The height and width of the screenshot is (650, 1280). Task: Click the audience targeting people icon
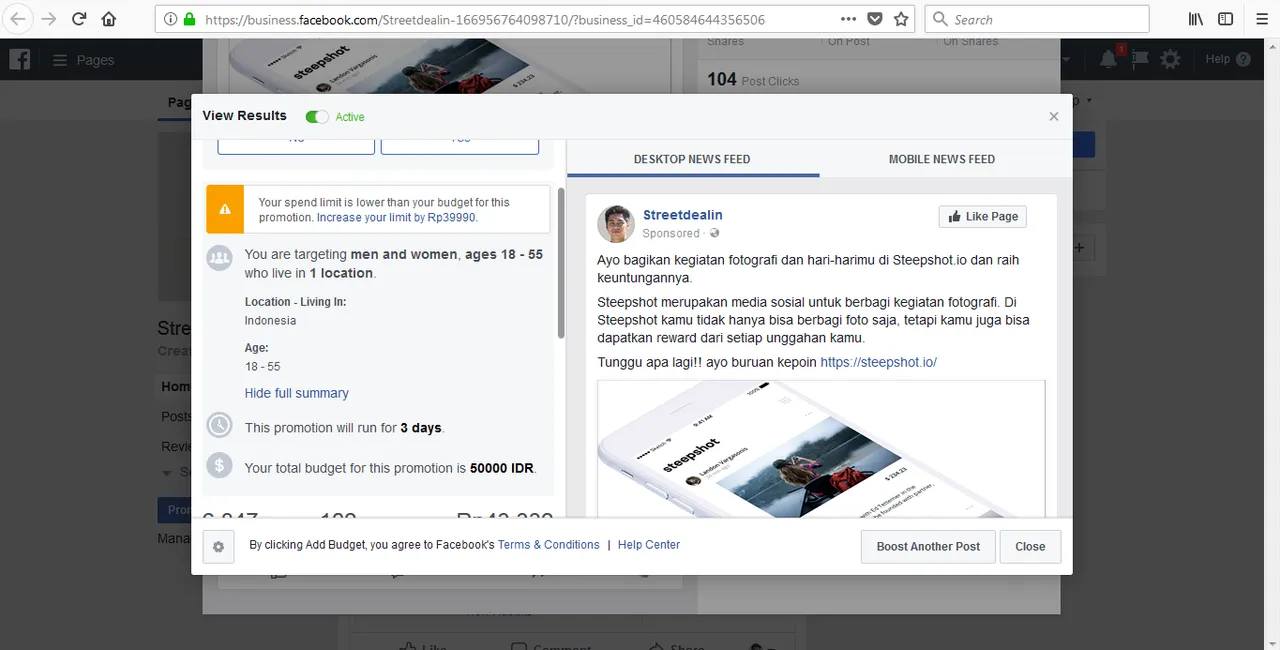point(219,258)
